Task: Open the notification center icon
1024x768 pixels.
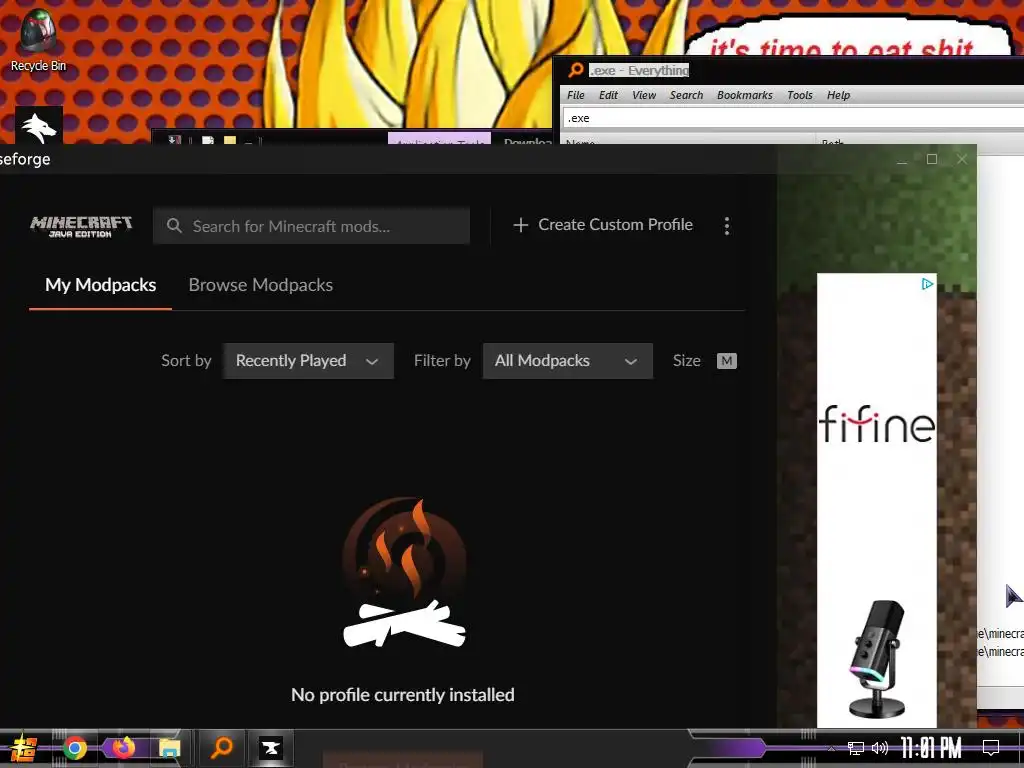Action: point(991,748)
